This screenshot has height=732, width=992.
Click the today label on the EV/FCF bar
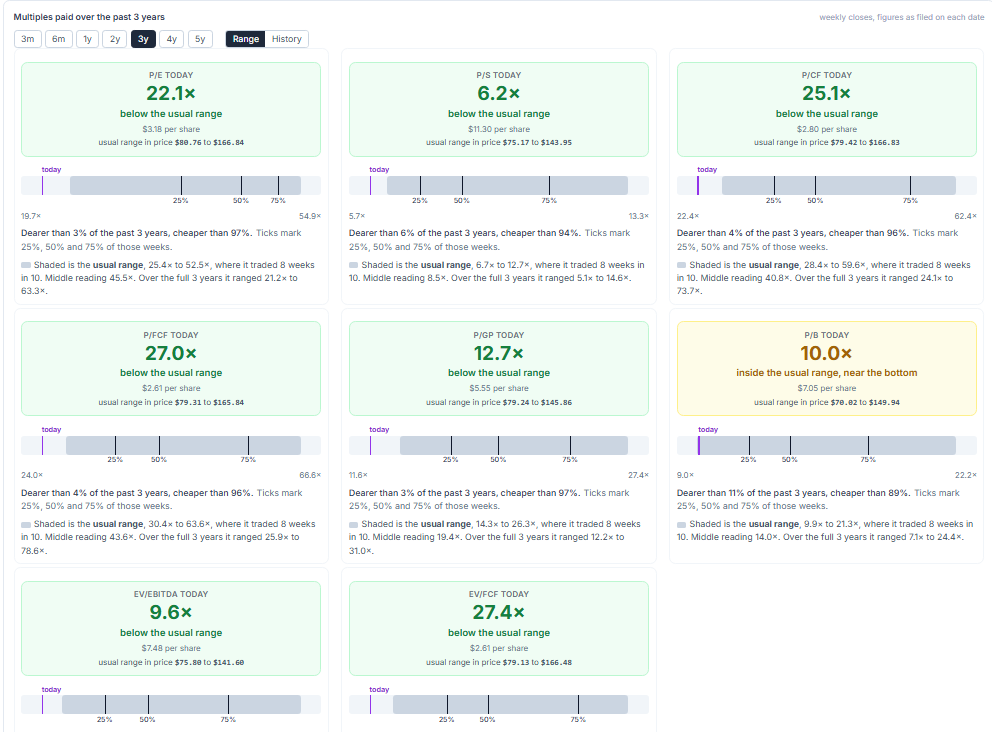(379, 690)
